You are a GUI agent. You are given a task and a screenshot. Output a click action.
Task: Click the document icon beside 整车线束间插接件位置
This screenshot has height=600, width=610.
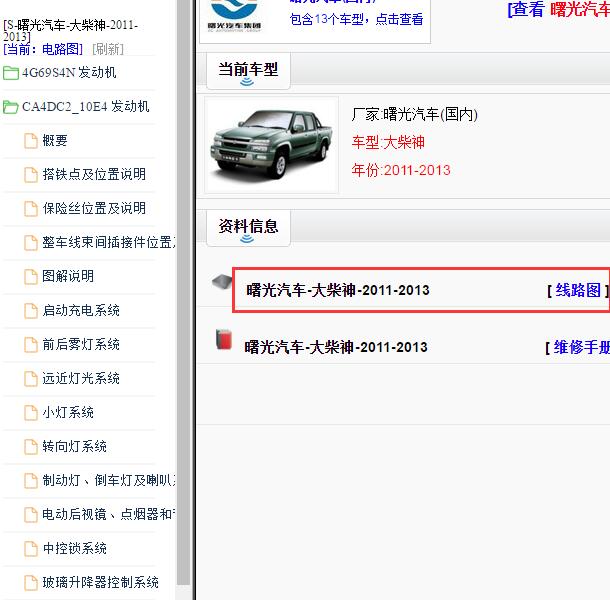(31, 243)
